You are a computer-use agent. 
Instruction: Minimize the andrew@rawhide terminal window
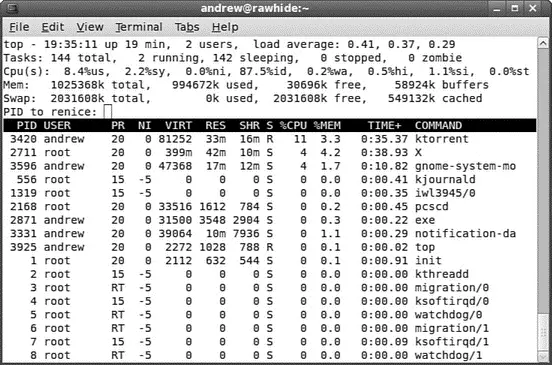coord(497,8)
